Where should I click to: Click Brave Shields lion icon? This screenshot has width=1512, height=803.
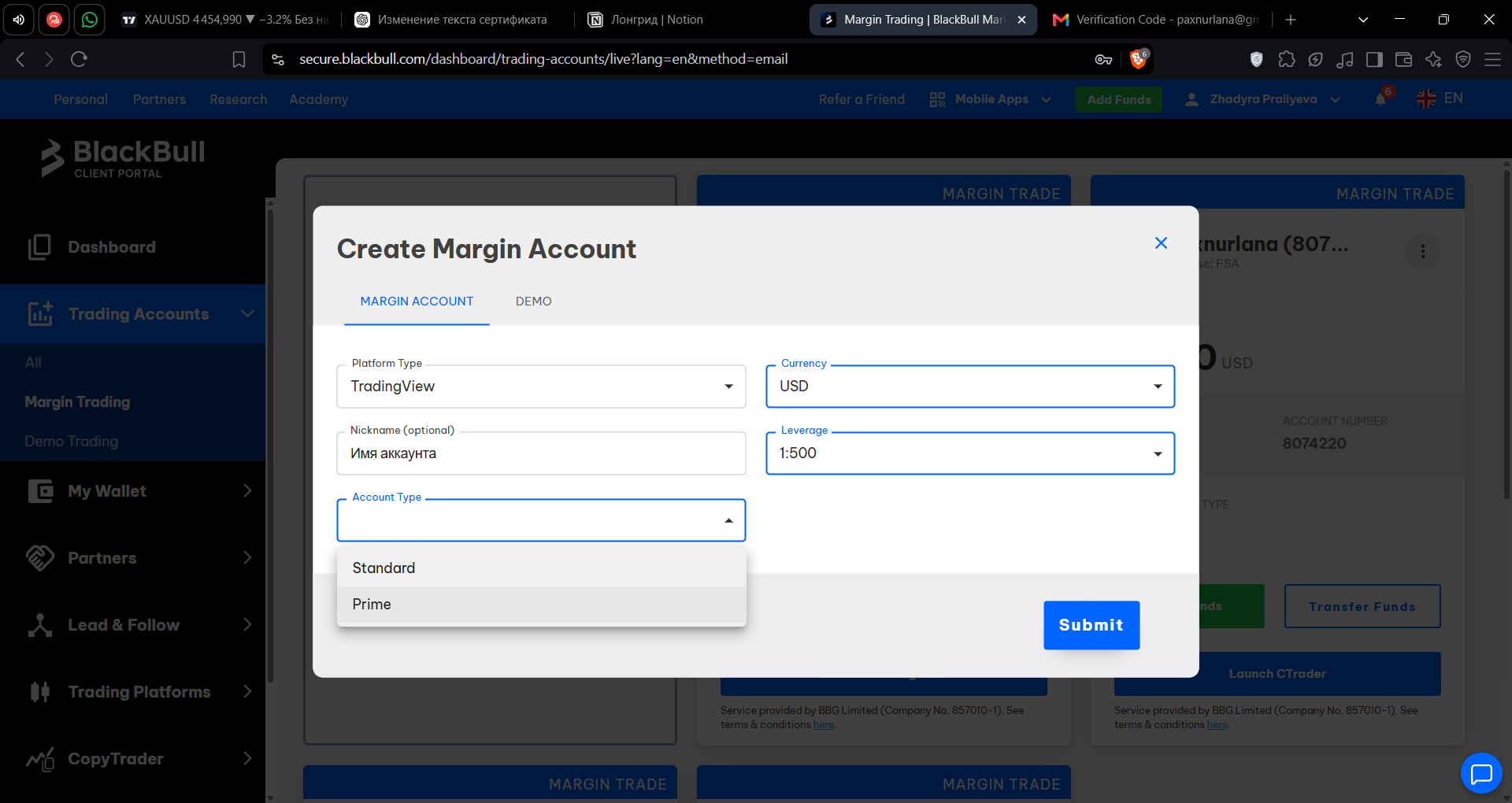click(x=1138, y=59)
